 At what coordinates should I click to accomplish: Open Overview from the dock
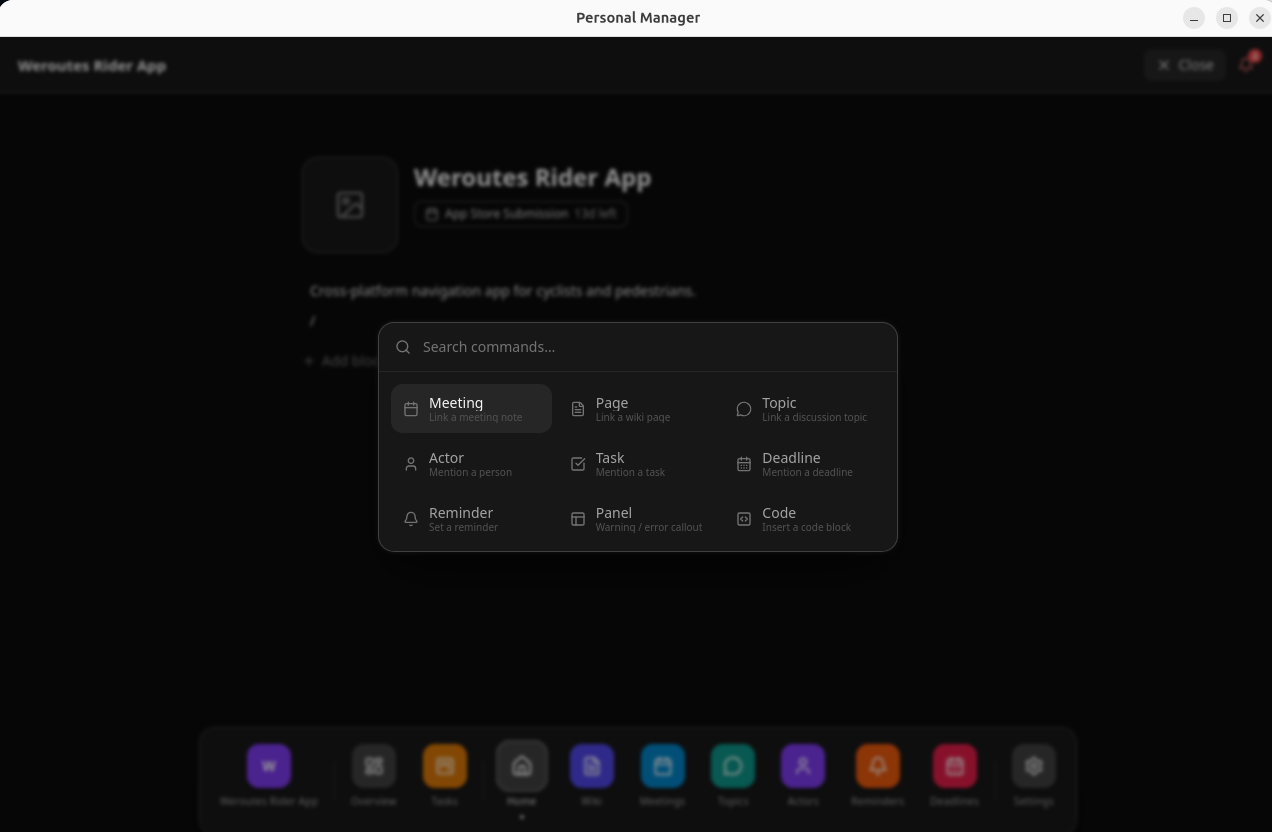coord(373,766)
